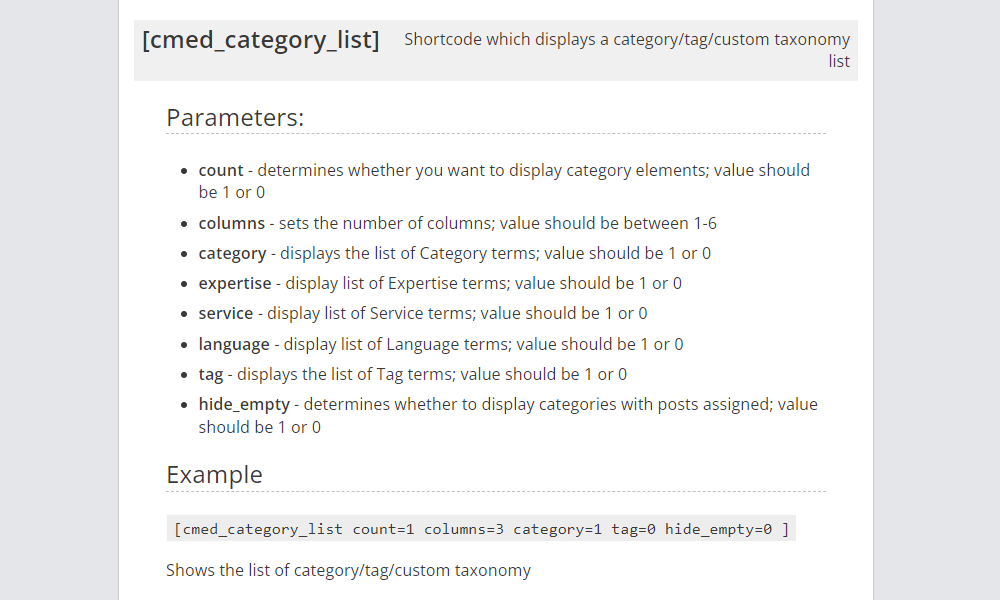Click the [cmed_category_list] shortcode title
This screenshot has width=1000, height=600.
point(260,40)
